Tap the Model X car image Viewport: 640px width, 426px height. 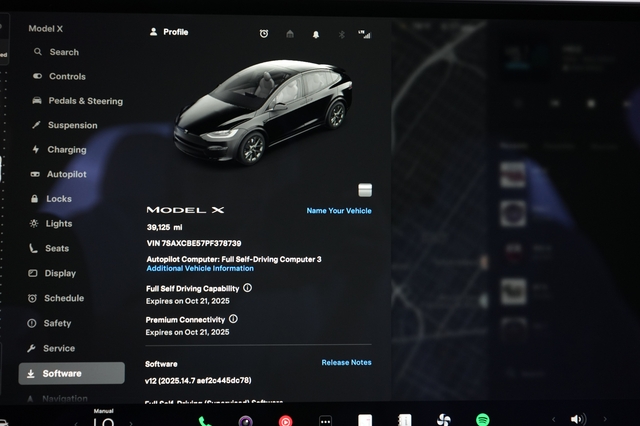pyautogui.click(x=263, y=111)
